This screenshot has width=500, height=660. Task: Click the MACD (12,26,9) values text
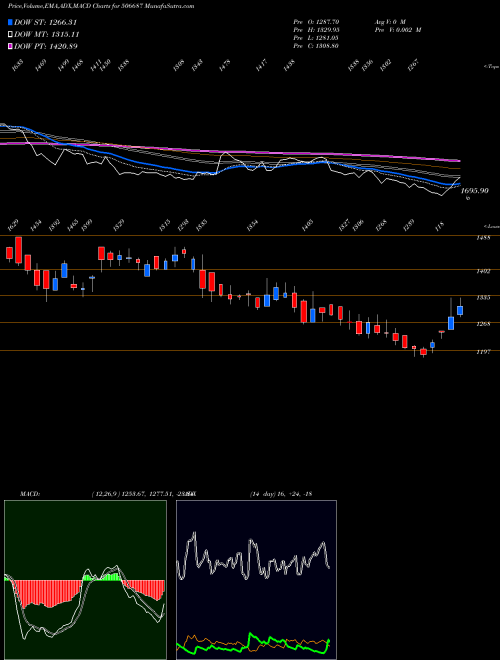click(143, 494)
